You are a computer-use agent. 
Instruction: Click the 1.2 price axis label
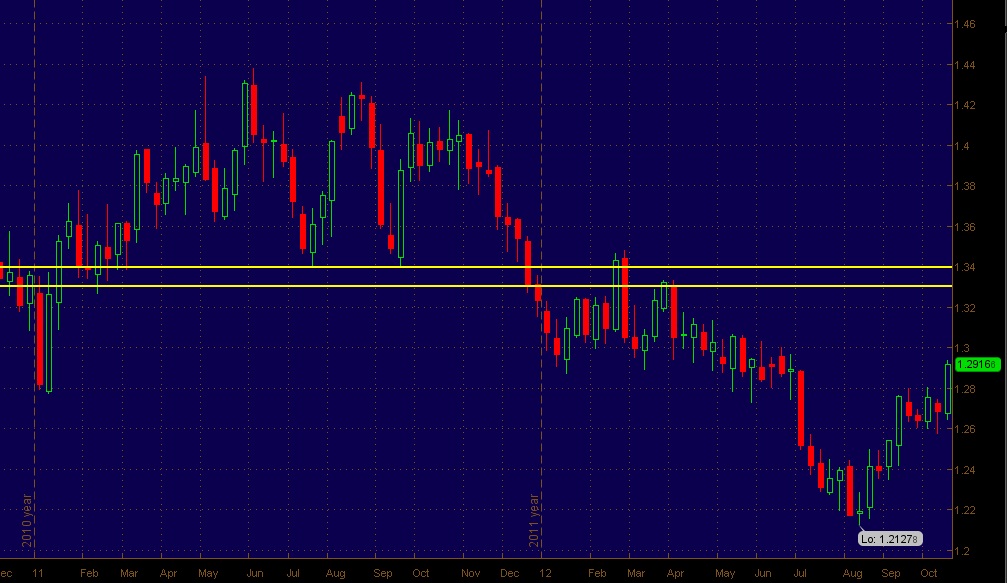[961, 551]
